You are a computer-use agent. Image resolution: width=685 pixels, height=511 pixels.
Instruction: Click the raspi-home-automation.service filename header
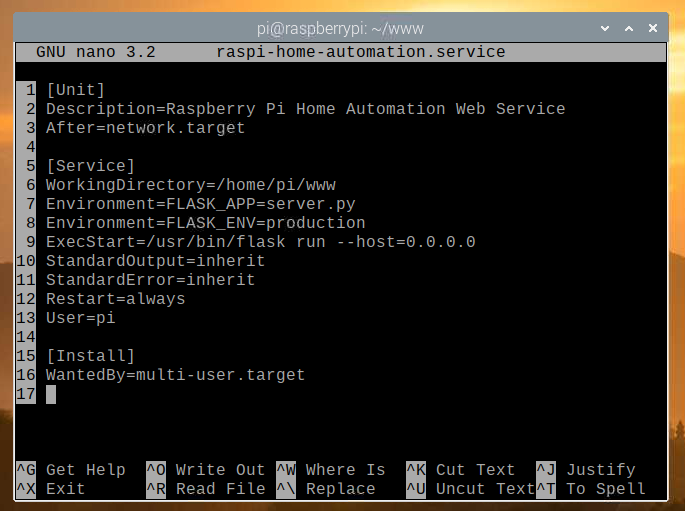coord(360,51)
